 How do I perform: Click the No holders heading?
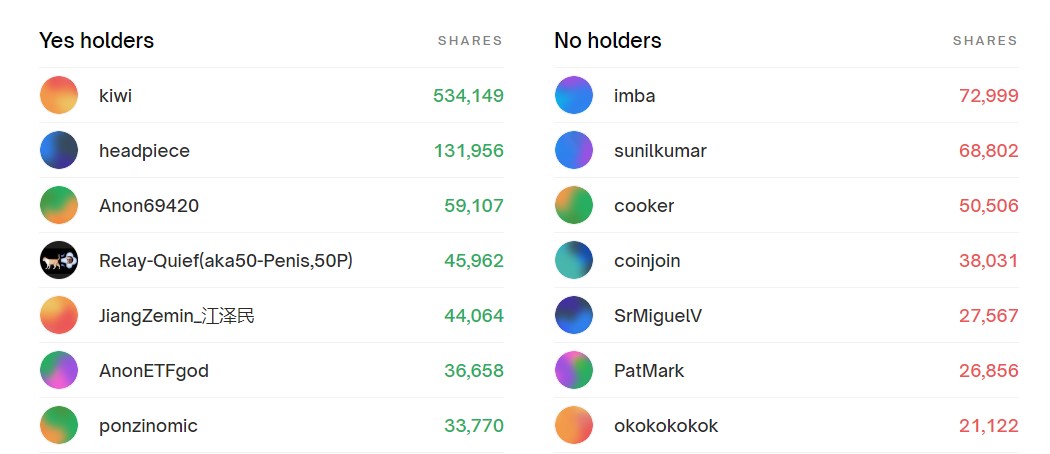608,41
